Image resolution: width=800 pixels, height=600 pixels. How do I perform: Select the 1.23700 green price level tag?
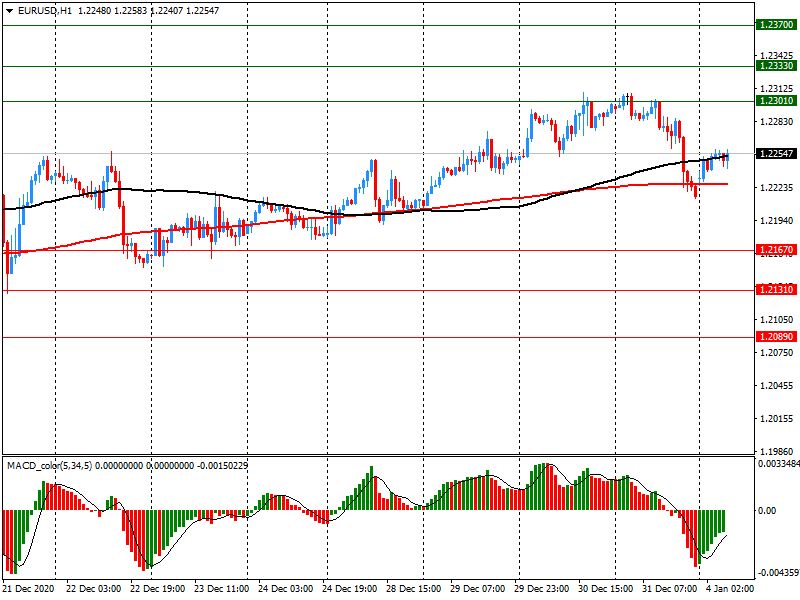776,24
